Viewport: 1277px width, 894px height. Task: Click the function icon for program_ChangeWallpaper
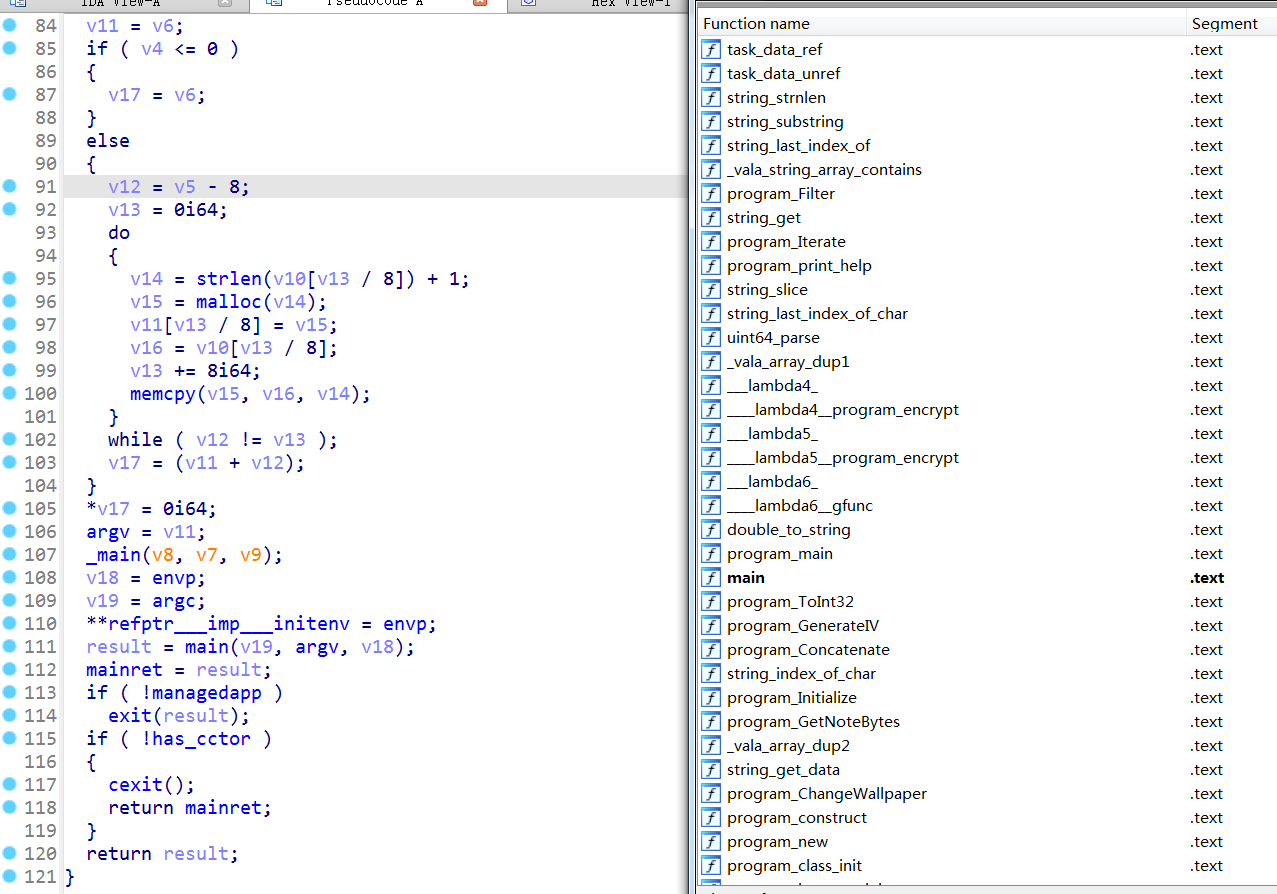[x=711, y=794]
